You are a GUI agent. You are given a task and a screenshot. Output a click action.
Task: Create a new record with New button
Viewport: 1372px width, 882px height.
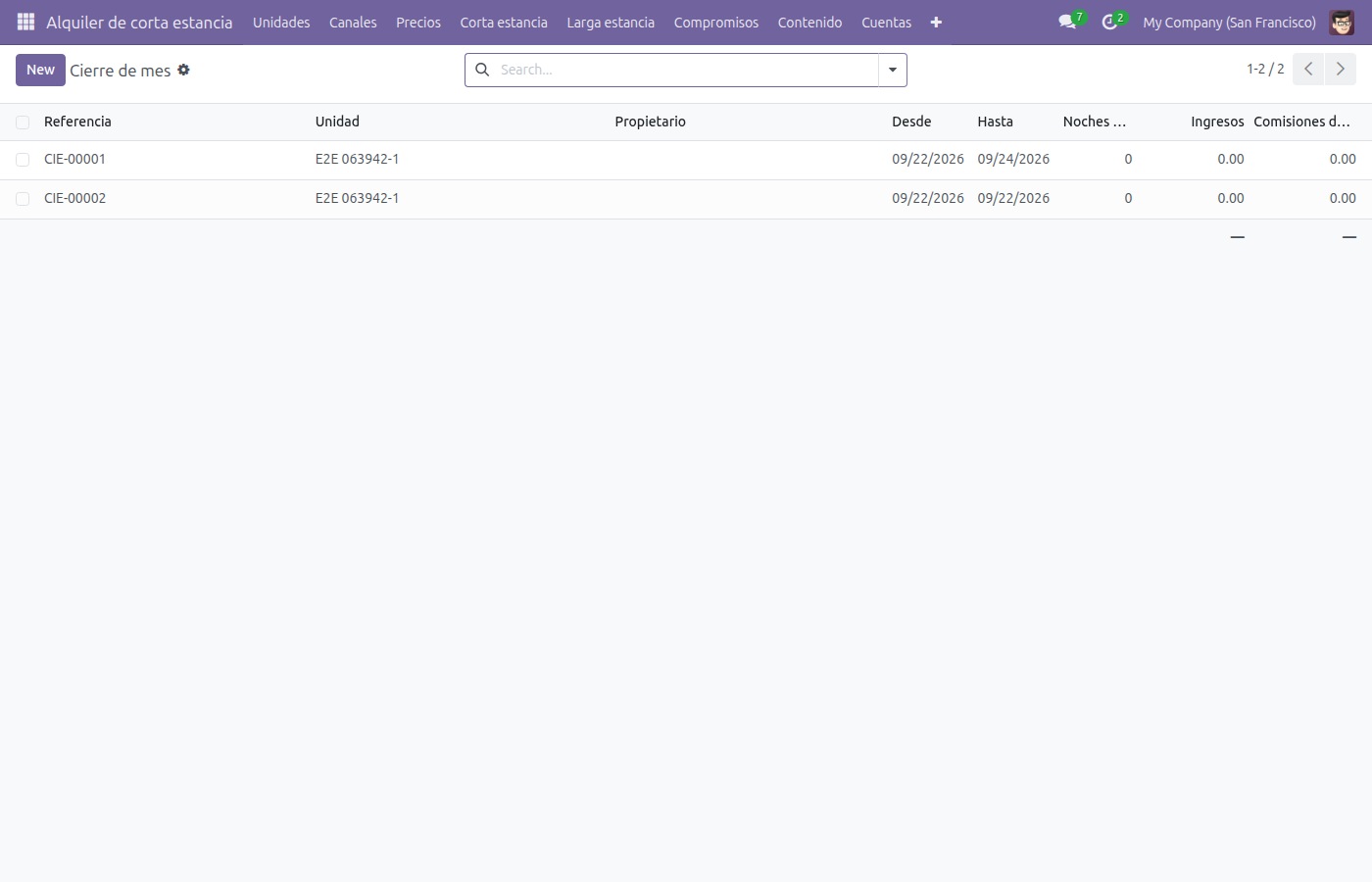[40, 70]
